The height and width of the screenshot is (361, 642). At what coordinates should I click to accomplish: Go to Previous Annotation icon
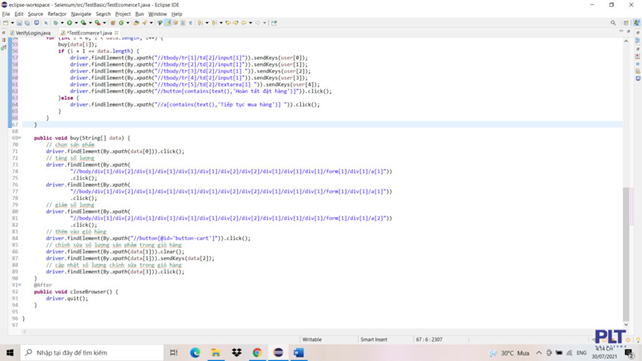click(x=214, y=23)
